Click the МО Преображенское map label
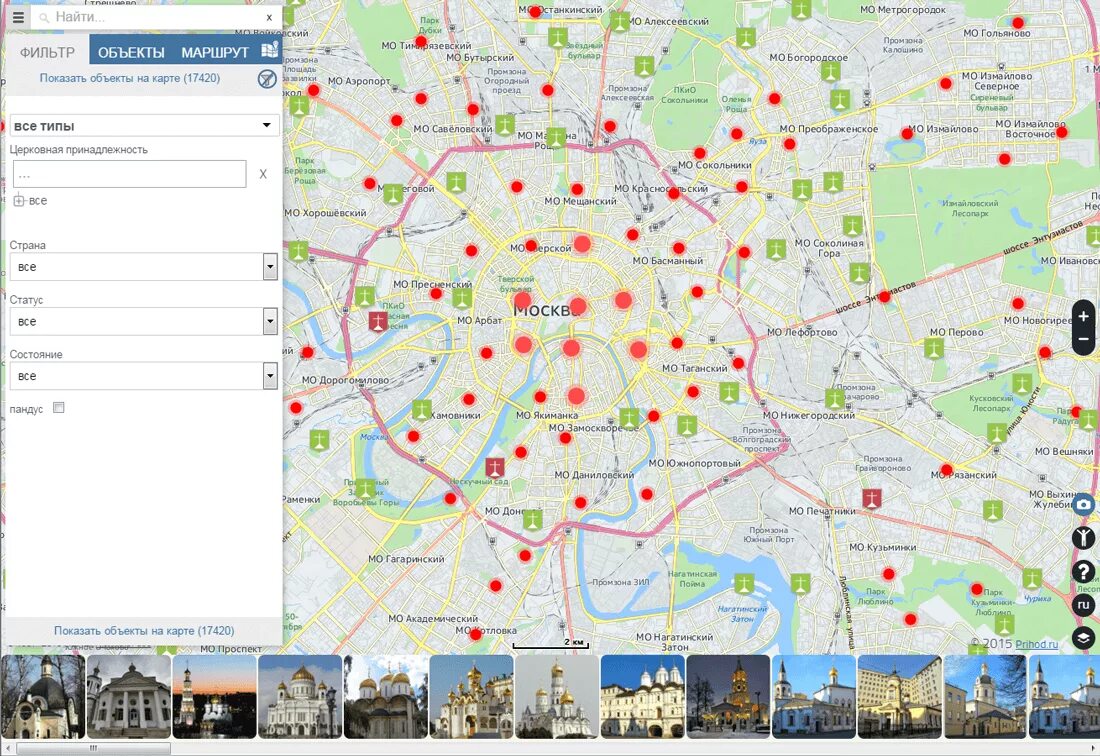 829,129
